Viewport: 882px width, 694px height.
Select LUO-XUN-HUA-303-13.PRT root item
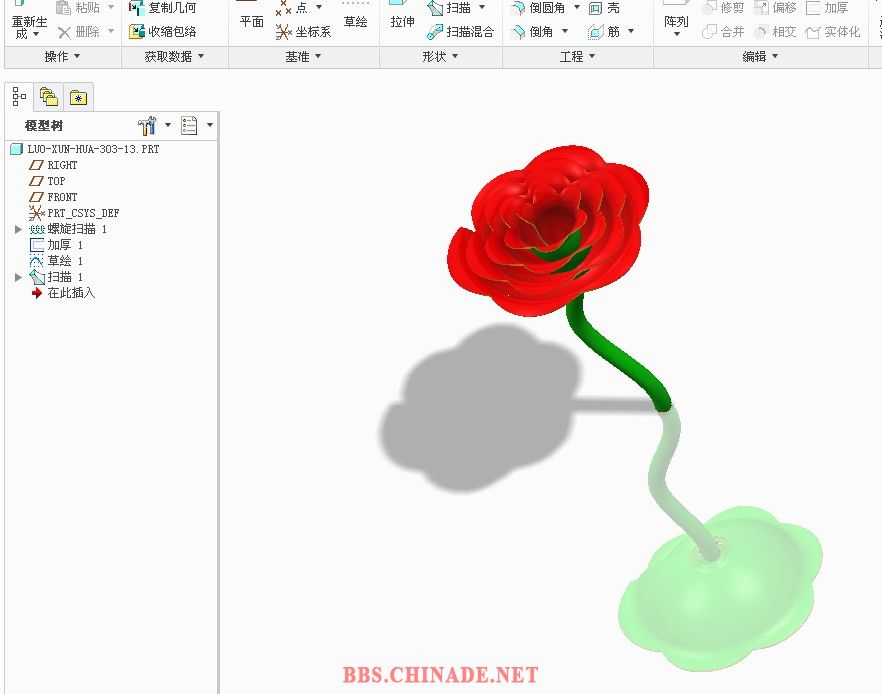[x=86, y=149]
